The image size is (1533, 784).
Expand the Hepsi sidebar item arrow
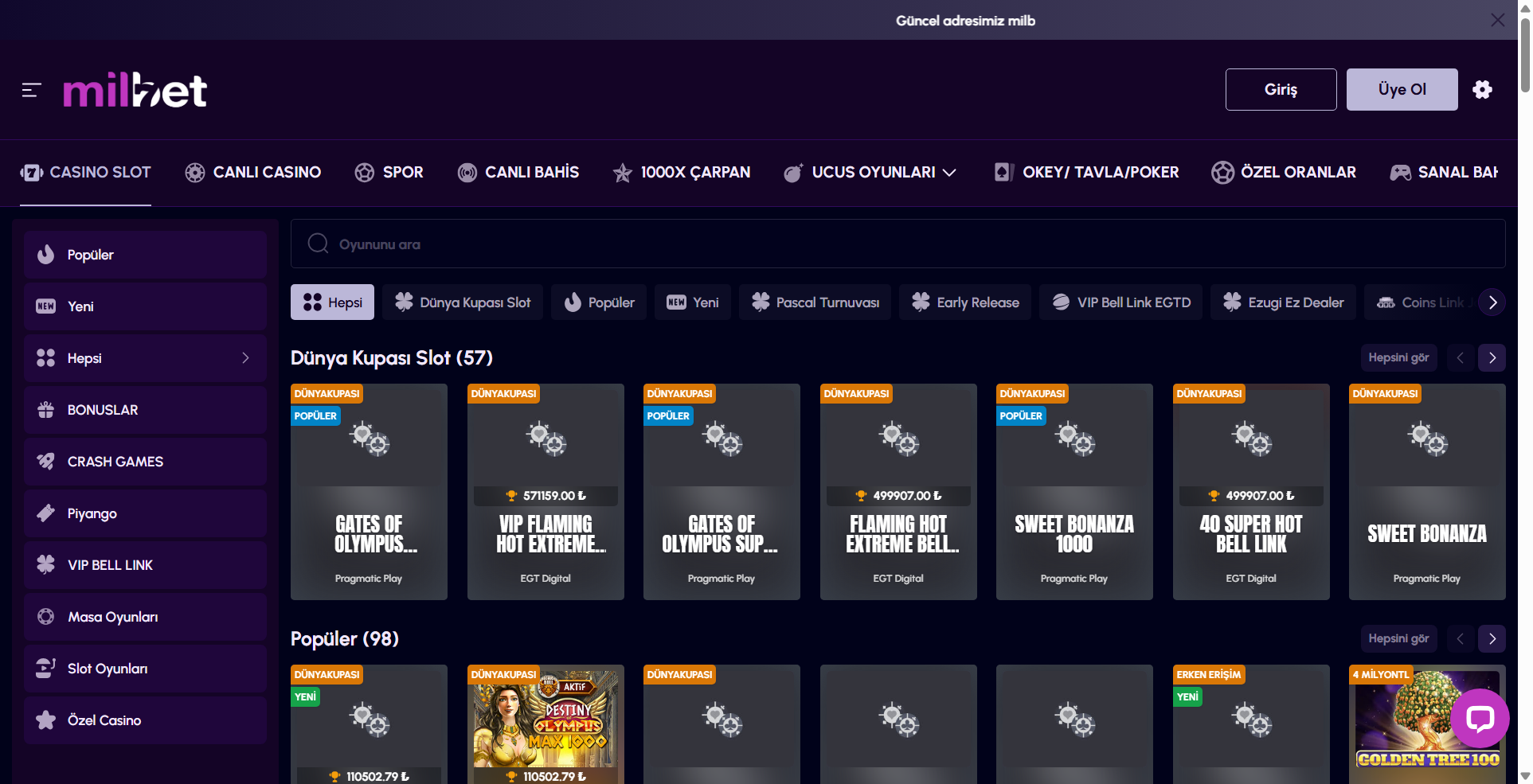[x=245, y=358]
